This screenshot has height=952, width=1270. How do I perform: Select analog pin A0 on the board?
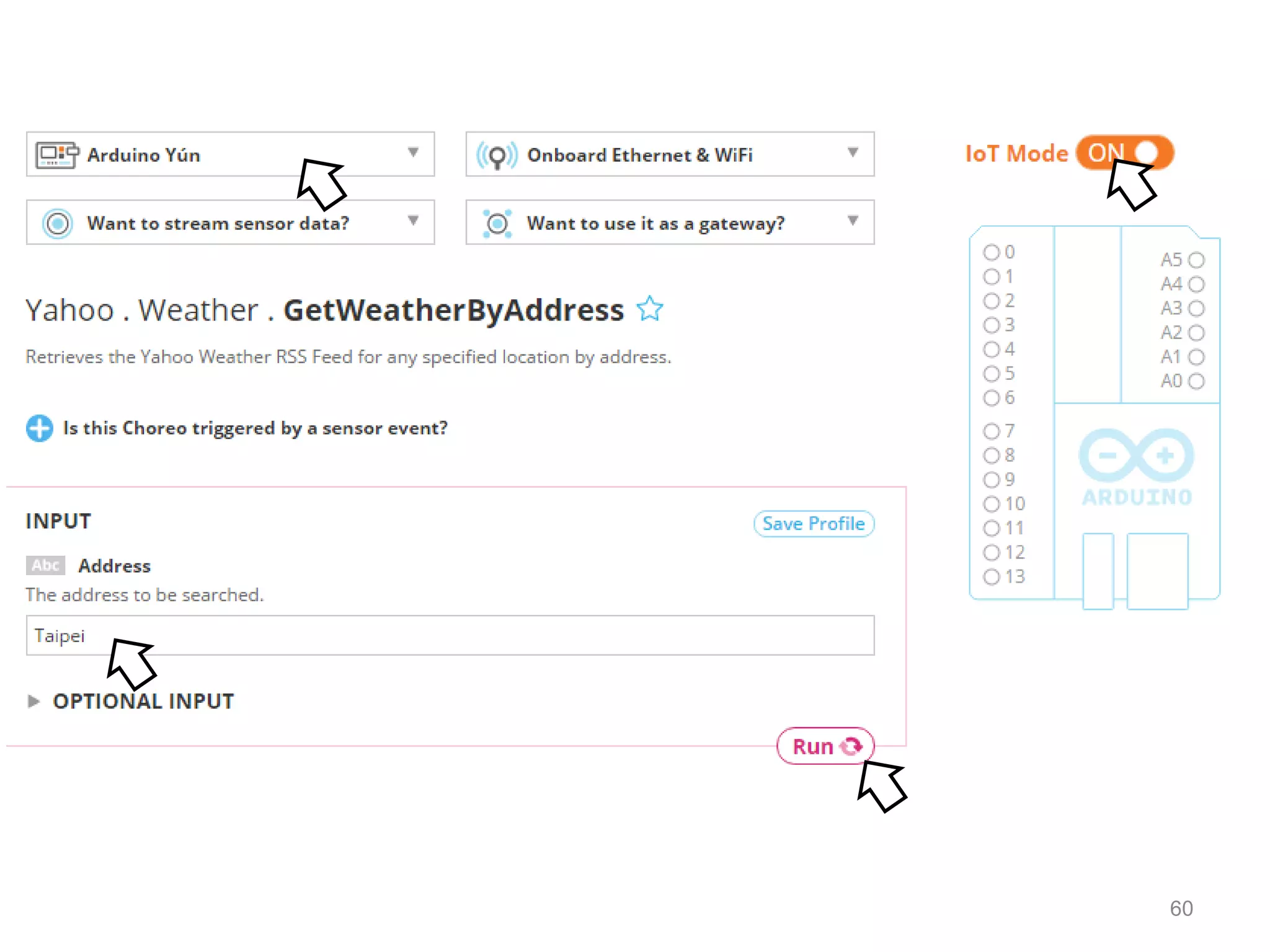click(x=1197, y=381)
